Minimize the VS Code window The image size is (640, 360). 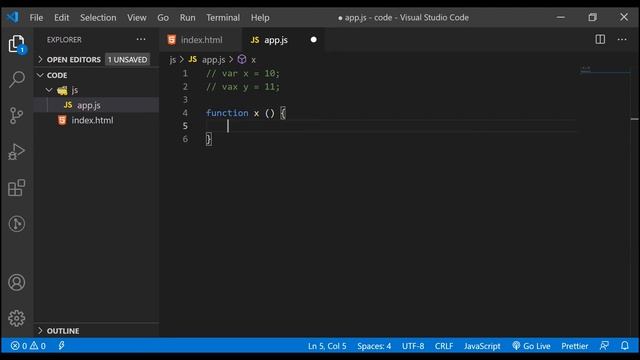[560, 17]
